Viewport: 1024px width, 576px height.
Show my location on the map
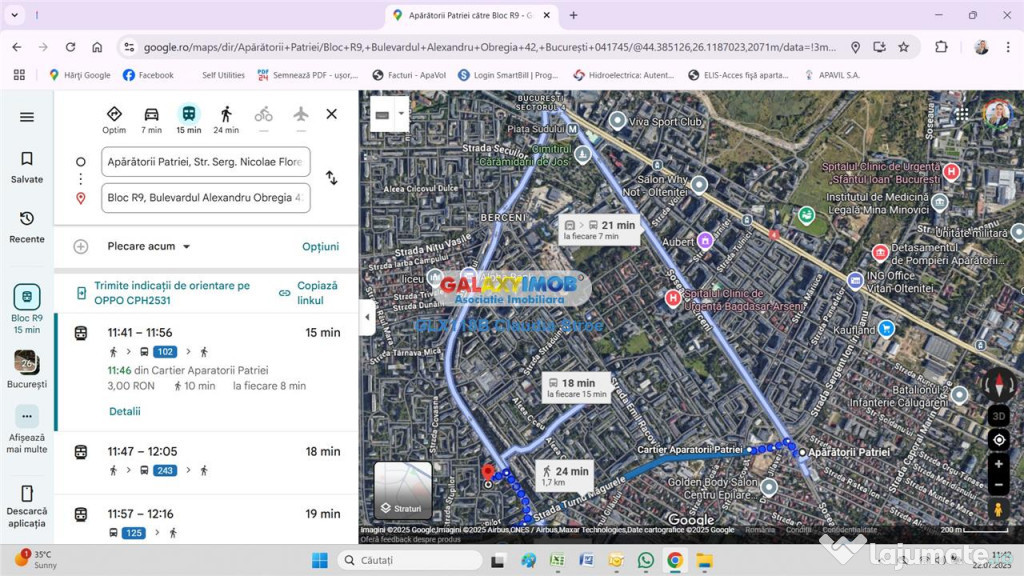pyautogui.click(x=999, y=440)
